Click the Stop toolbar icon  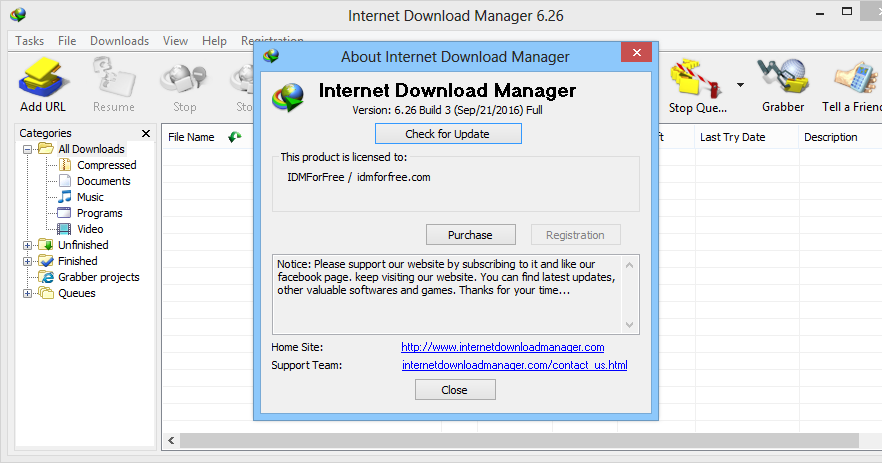coord(184,84)
